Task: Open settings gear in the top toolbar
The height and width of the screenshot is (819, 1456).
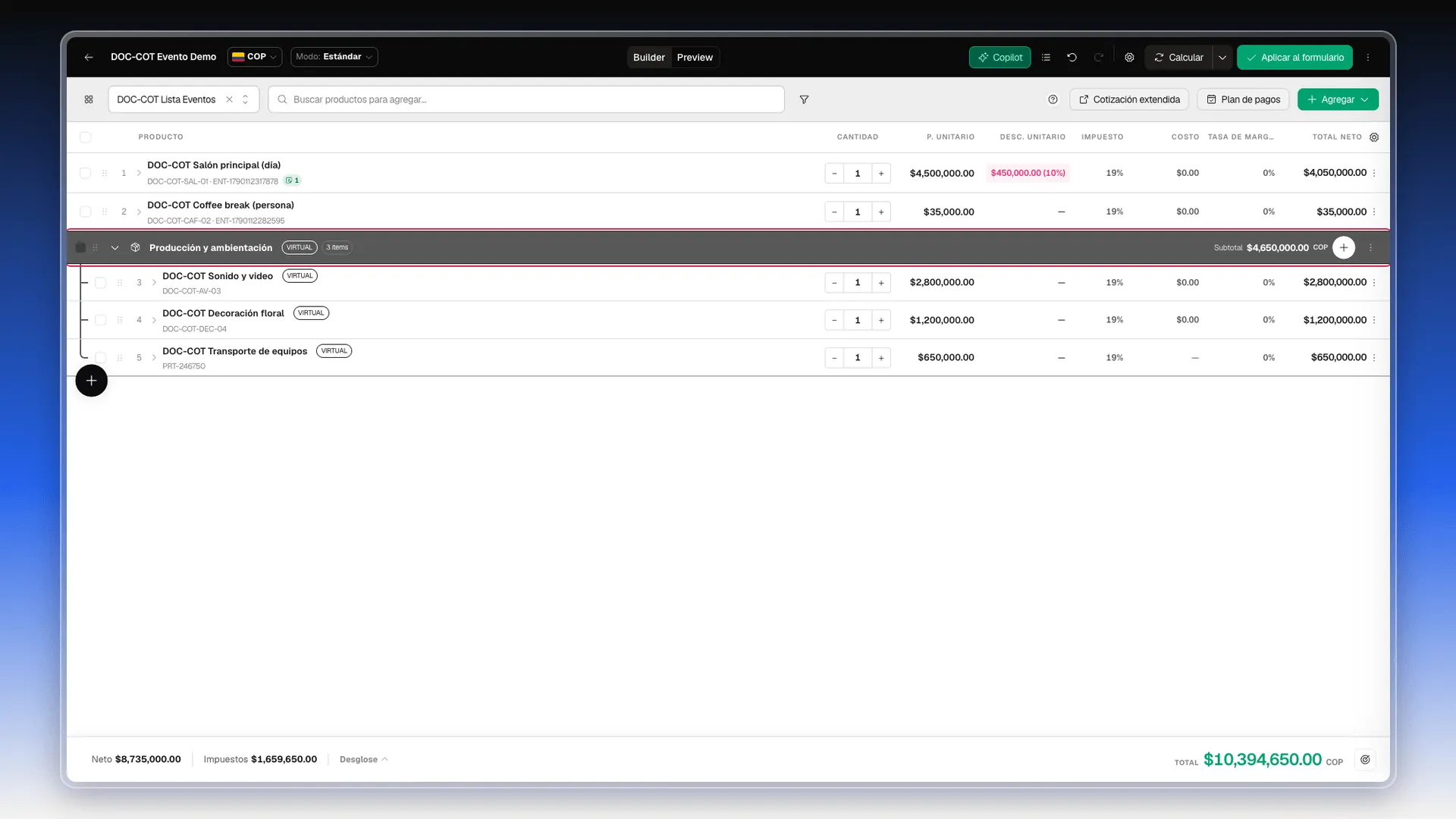Action: click(1129, 57)
